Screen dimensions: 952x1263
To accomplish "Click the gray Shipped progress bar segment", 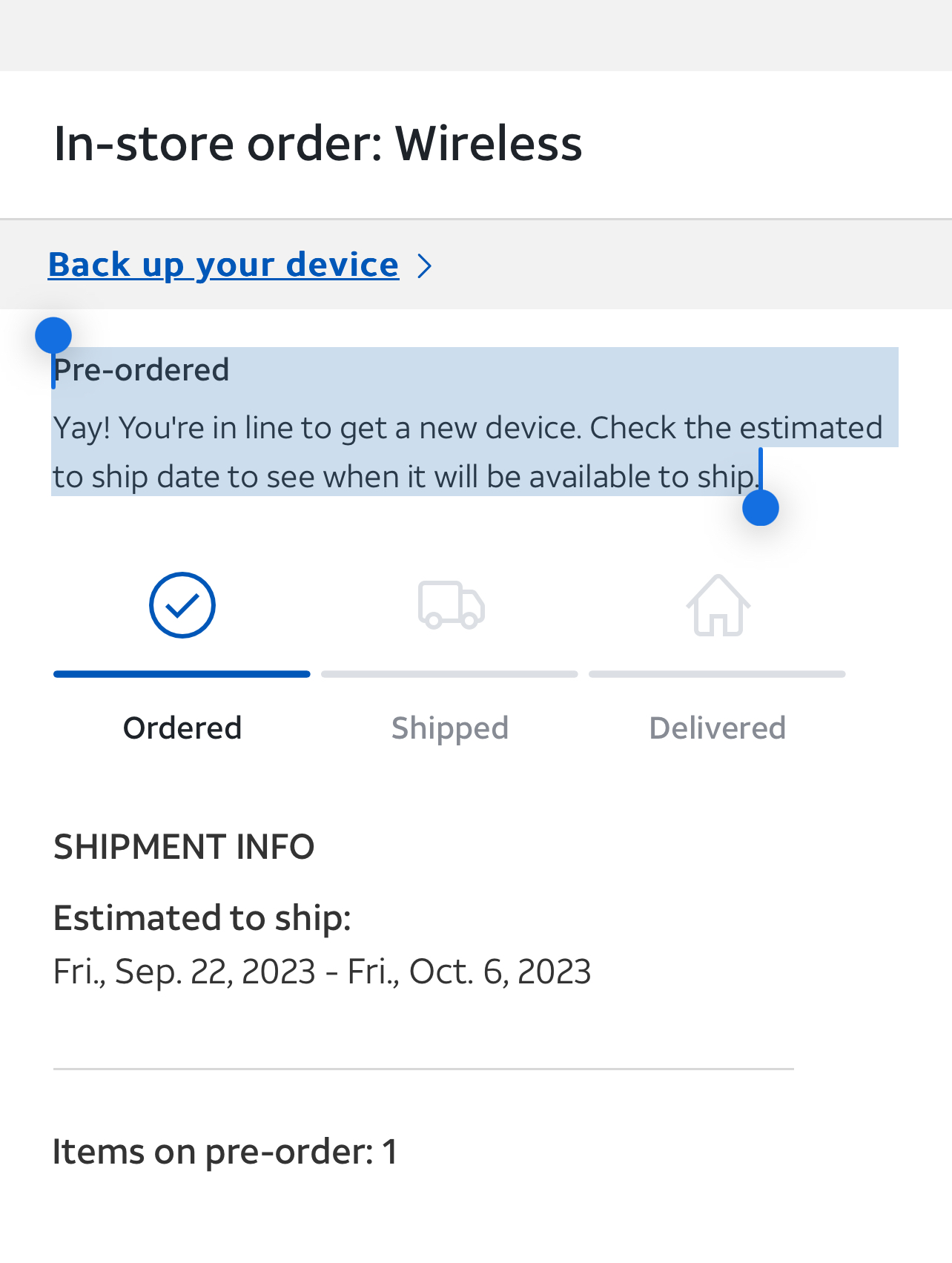I will point(449,674).
